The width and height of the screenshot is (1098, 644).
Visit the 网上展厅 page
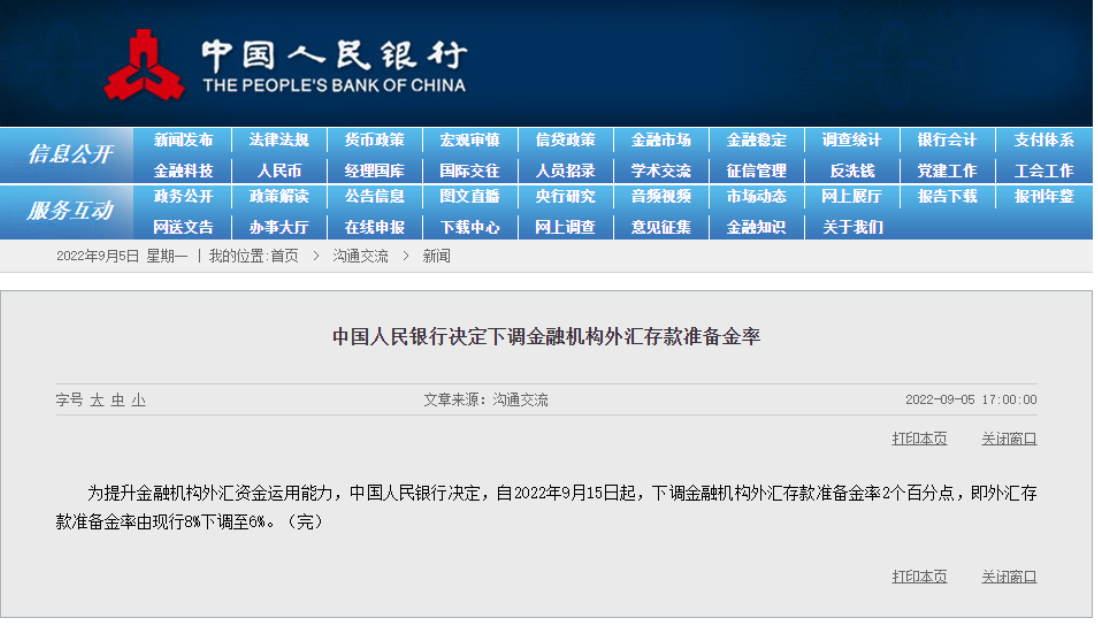[852, 197]
